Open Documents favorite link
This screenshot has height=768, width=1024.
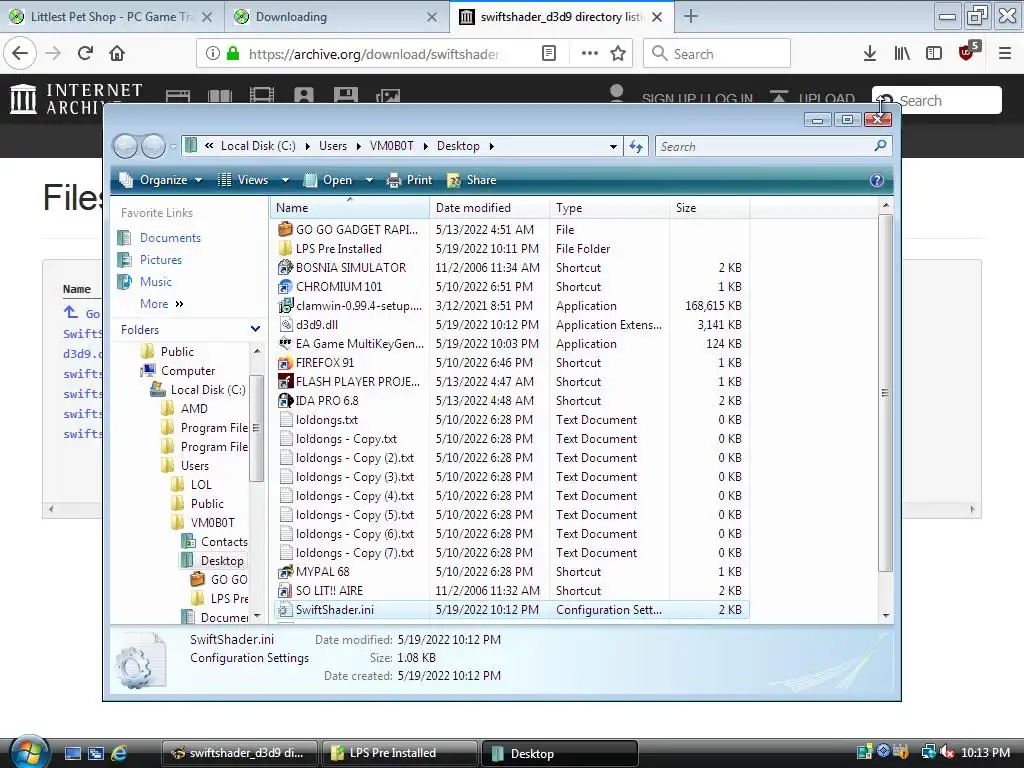point(170,238)
